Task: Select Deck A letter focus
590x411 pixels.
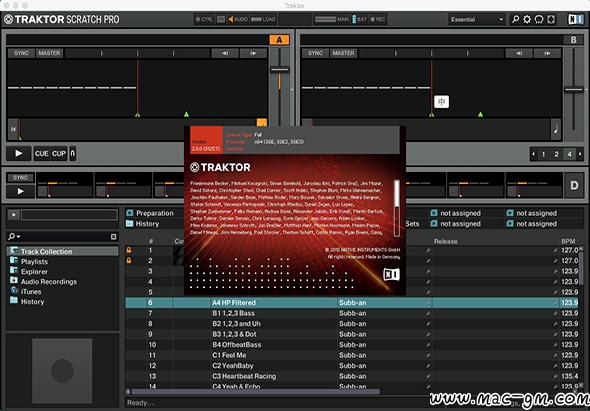Action: click(x=279, y=40)
